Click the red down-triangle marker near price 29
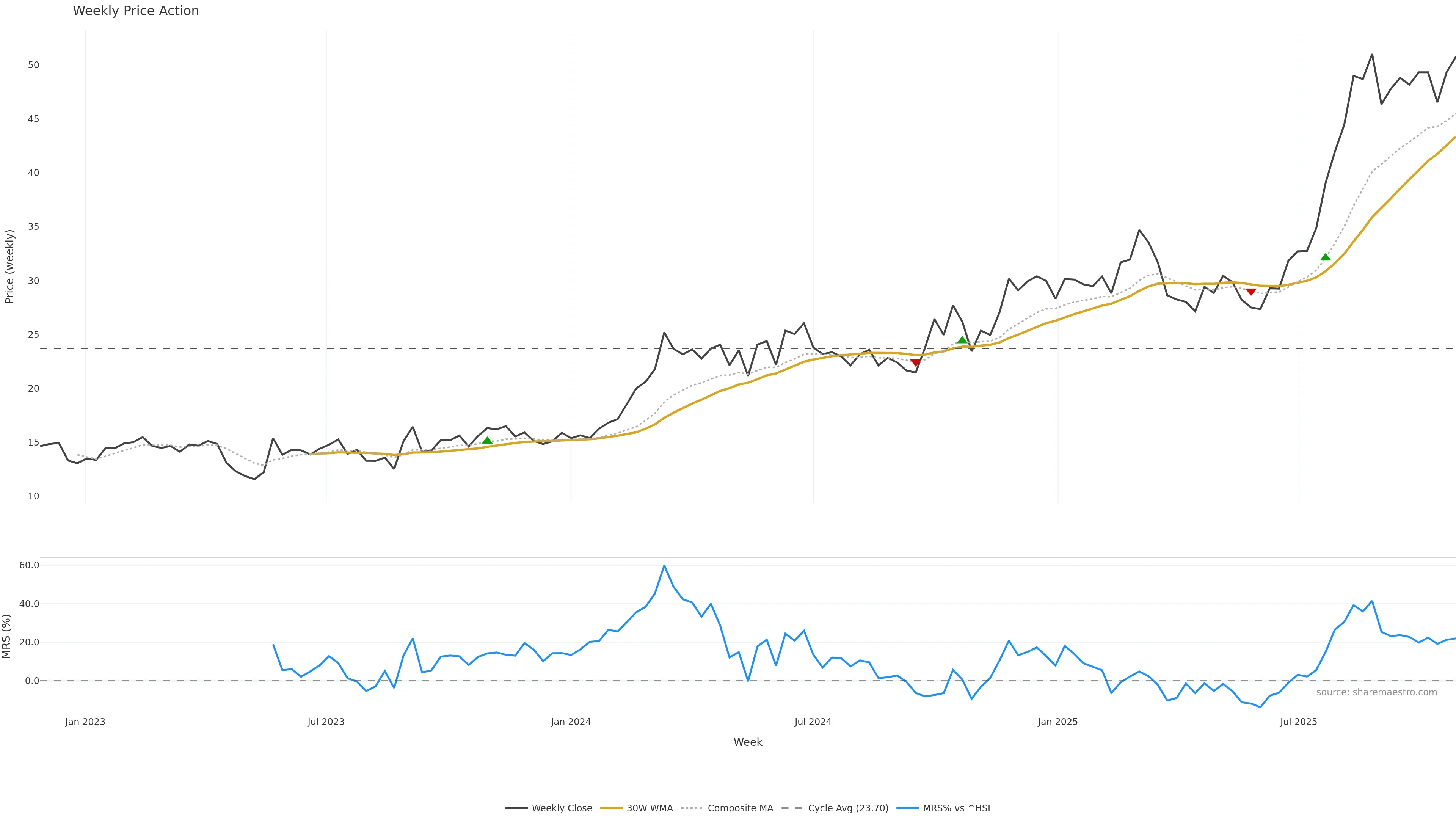 (x=1251, y=292)
